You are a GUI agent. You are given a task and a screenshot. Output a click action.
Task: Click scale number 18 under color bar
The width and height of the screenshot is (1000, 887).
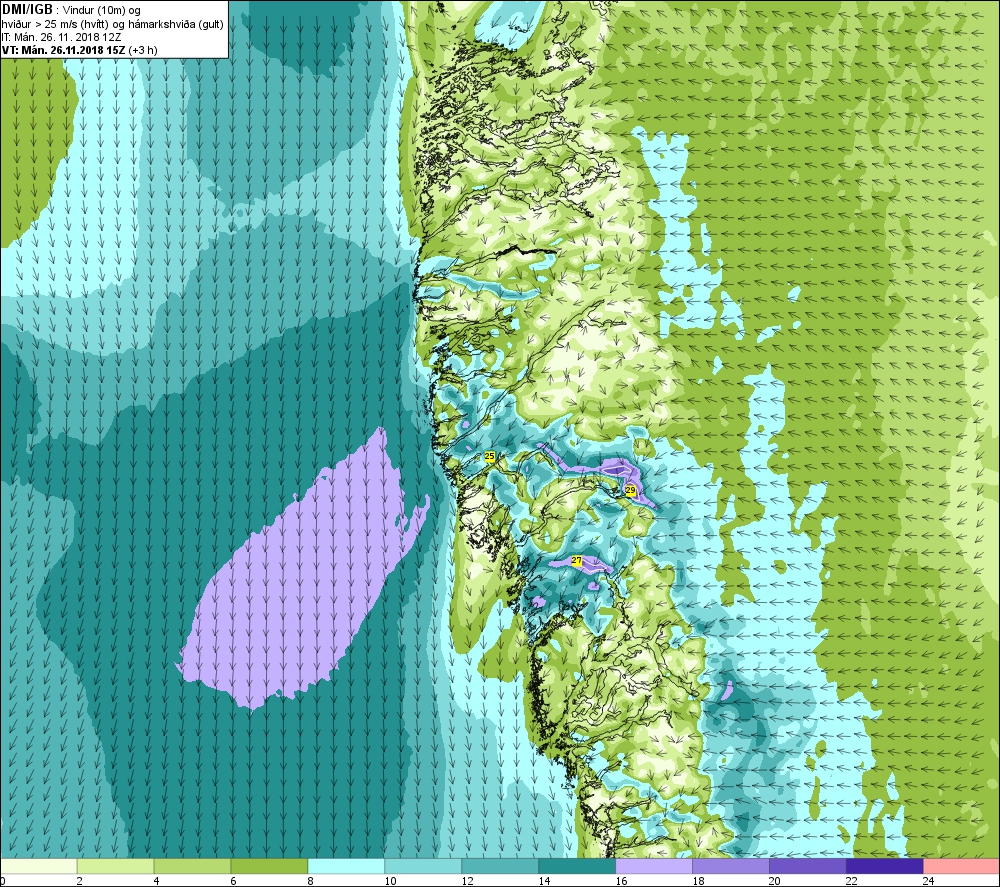(x=698, y=881)
